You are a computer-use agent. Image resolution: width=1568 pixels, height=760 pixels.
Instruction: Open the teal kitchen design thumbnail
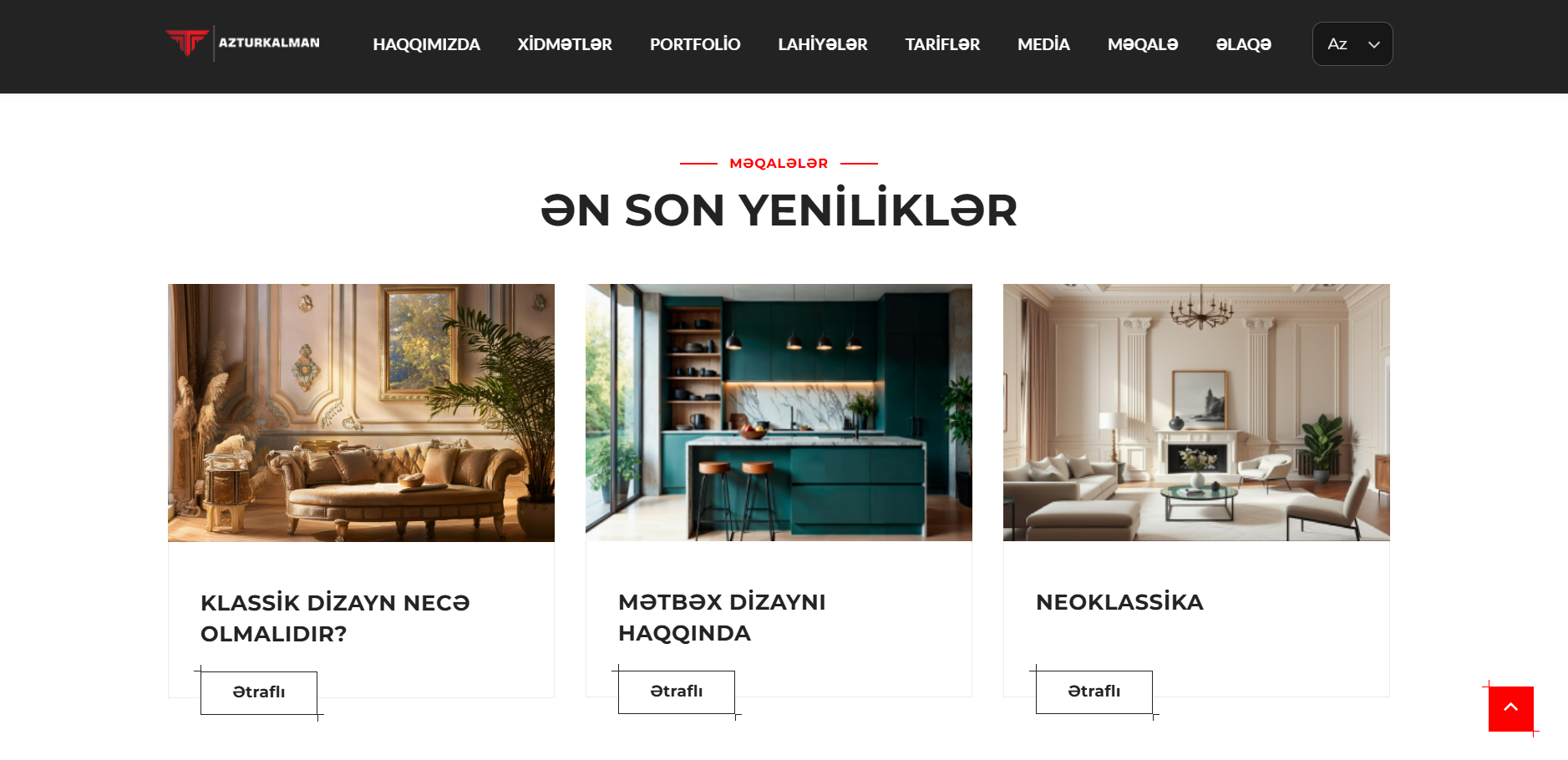pos(779,413)
